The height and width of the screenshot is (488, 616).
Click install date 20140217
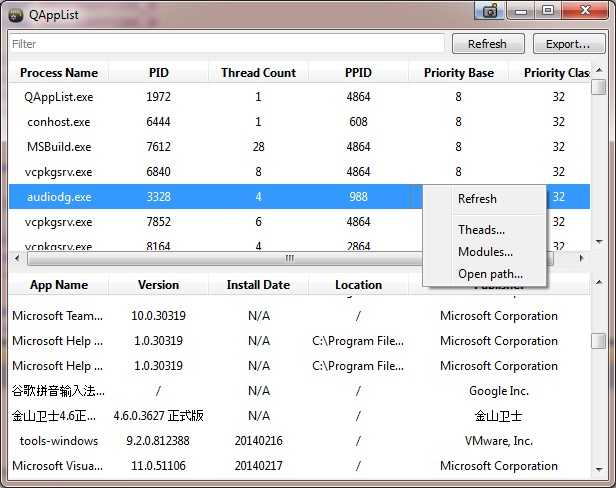[258, 466]
